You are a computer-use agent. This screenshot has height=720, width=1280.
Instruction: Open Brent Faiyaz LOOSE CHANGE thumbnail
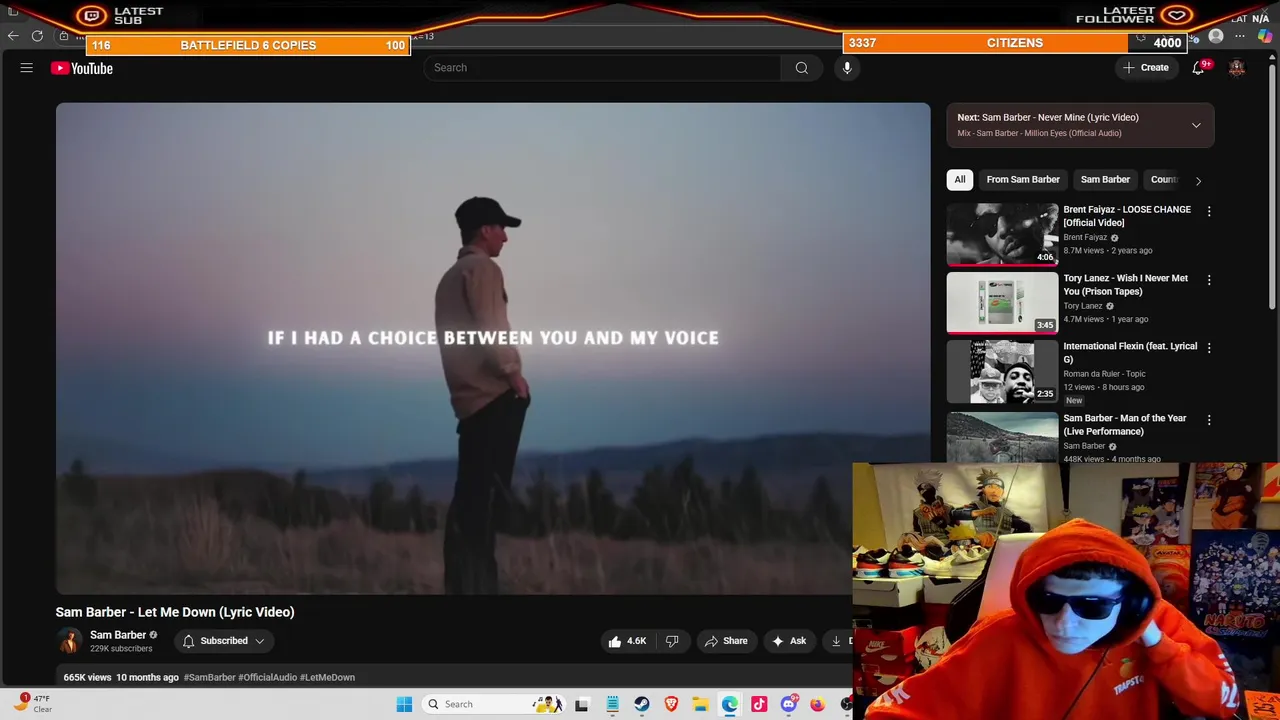(x=1002, y=234)
